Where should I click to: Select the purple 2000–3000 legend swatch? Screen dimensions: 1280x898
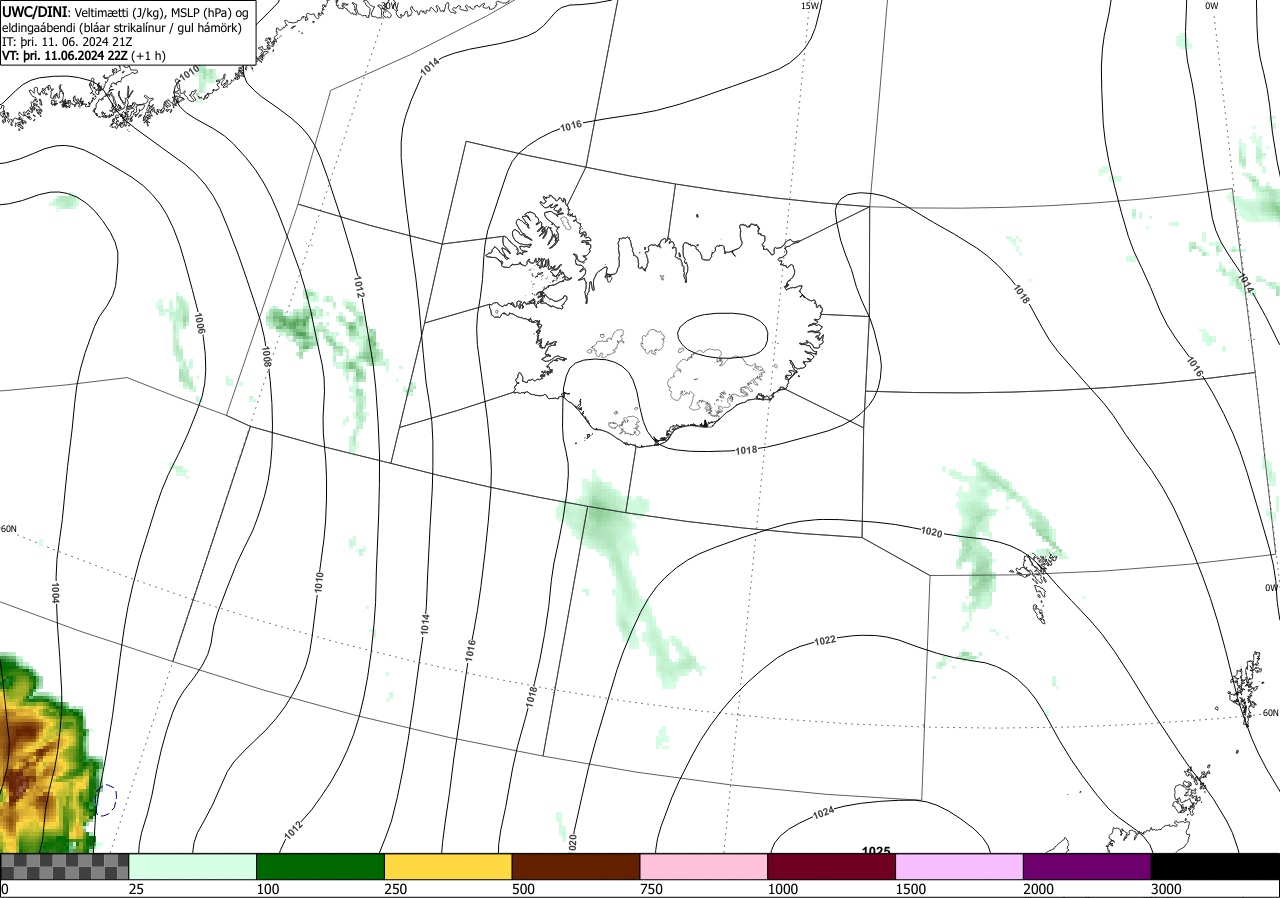1087,866
